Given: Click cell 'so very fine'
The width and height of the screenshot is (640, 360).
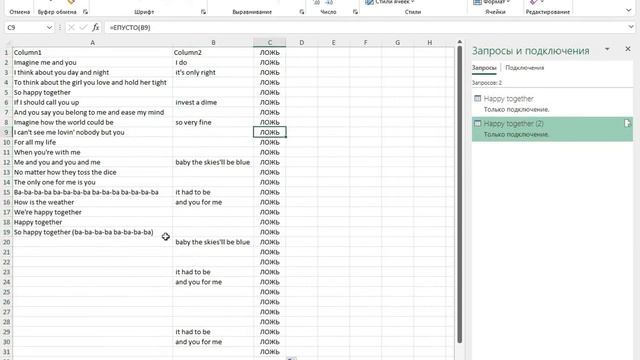Looking at the screenshot, I should point(213,122).
